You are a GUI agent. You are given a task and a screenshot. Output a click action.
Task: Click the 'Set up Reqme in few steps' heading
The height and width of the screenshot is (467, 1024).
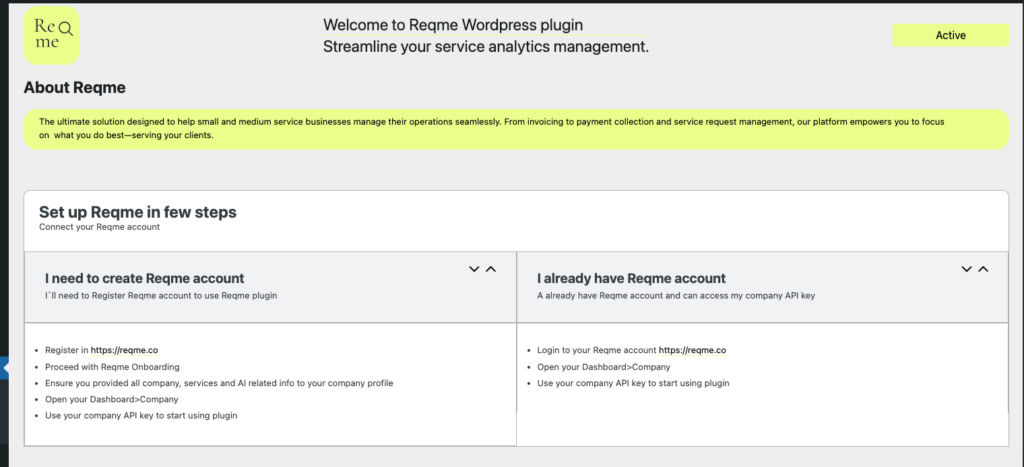pos(138,212)
